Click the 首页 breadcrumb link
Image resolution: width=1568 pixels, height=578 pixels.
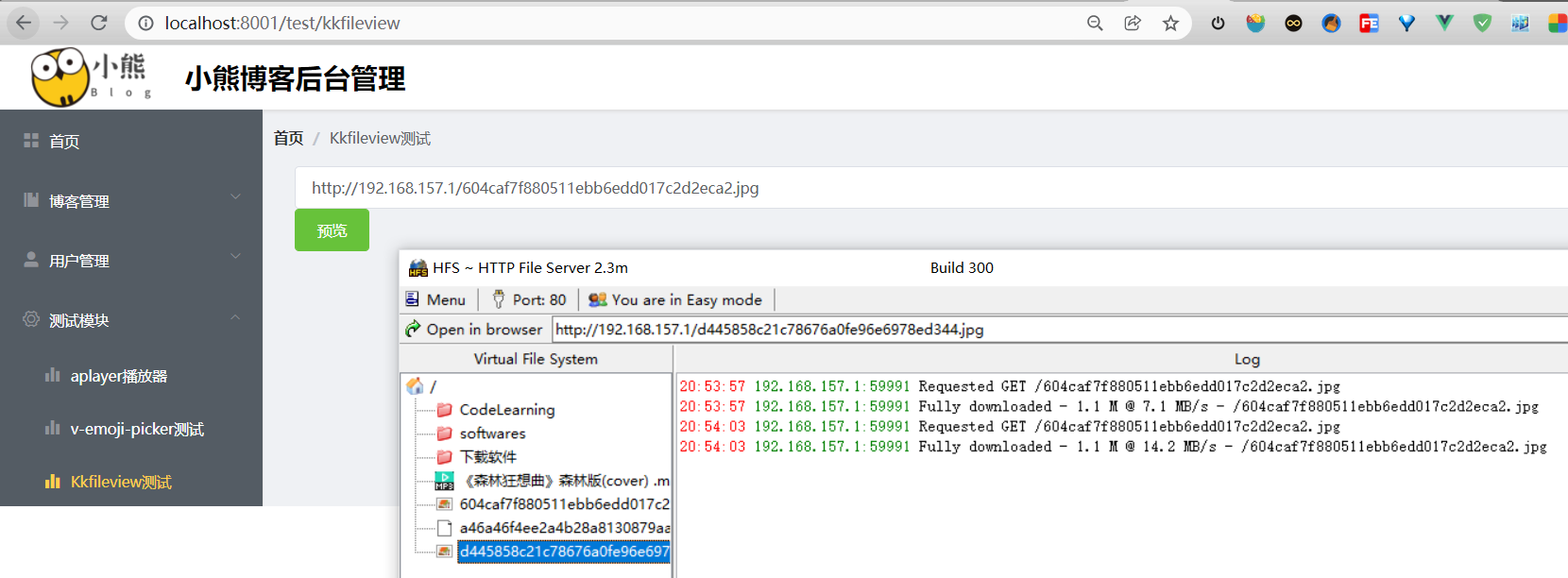click(x=288, y=139)
